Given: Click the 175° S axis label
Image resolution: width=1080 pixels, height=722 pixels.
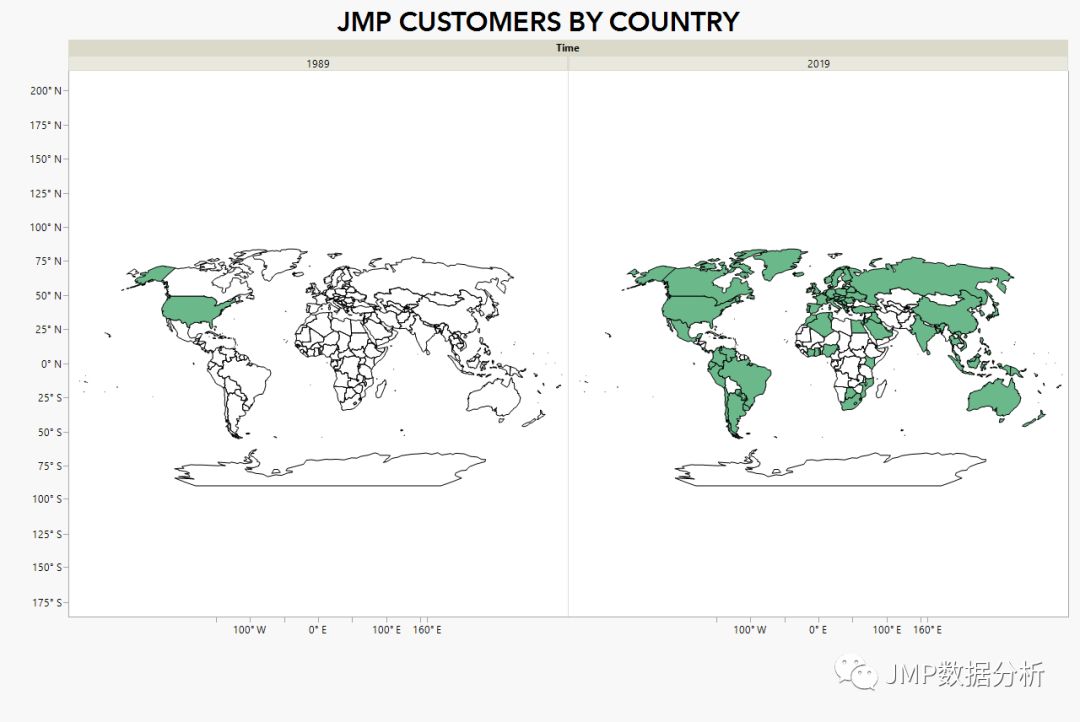Looking at the screenshot, I should [46, 602].
